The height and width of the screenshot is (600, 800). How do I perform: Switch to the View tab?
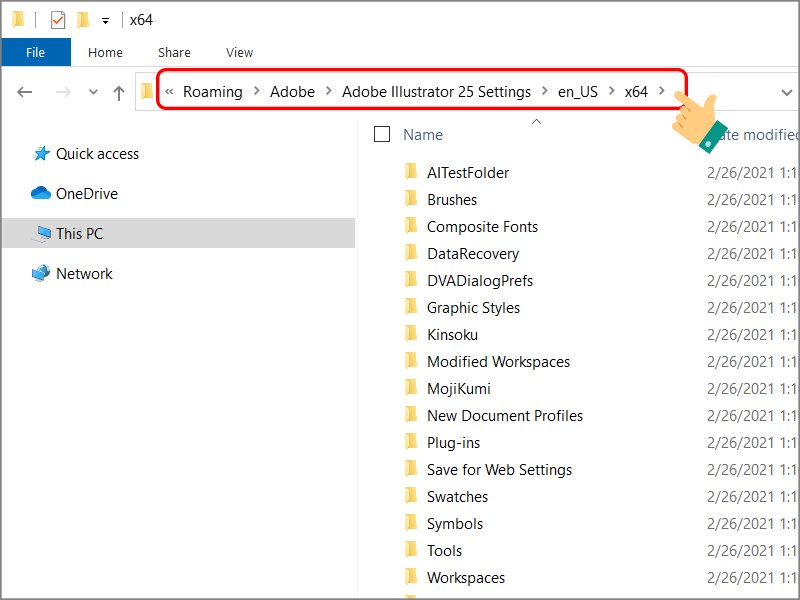click(x=239, y=52)
